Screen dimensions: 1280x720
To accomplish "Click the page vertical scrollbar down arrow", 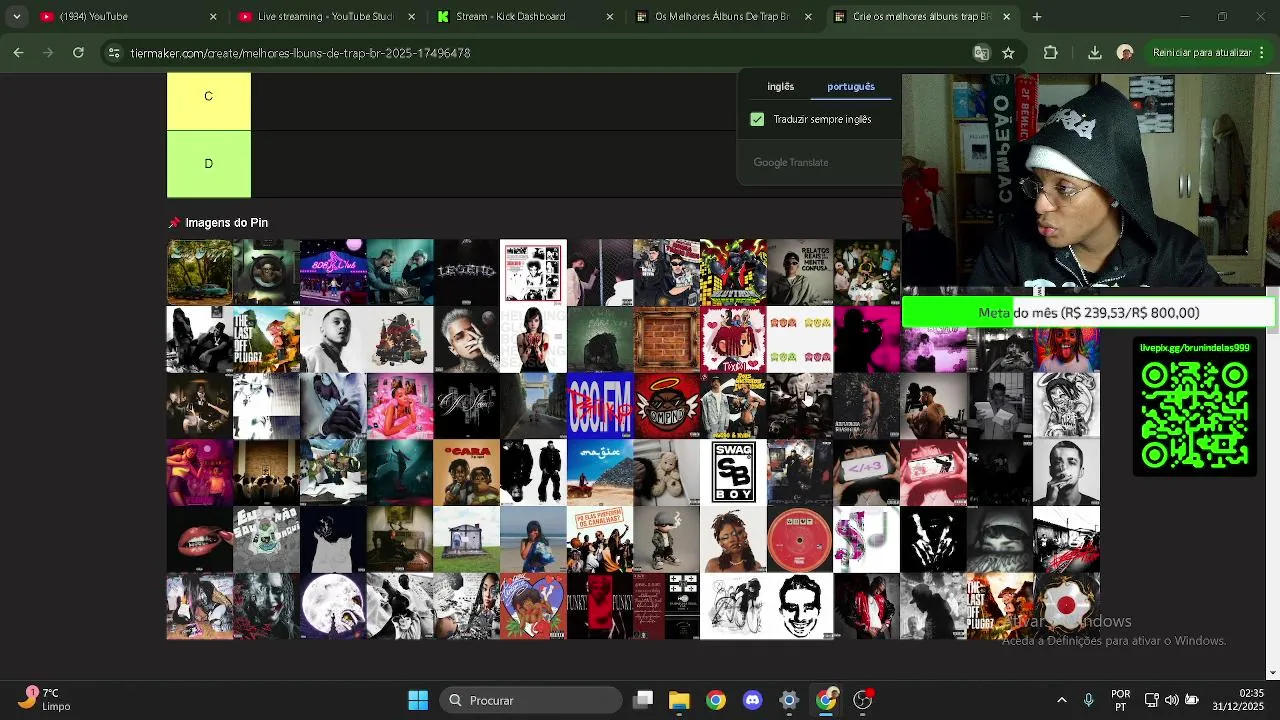I will pos(1272,672).
